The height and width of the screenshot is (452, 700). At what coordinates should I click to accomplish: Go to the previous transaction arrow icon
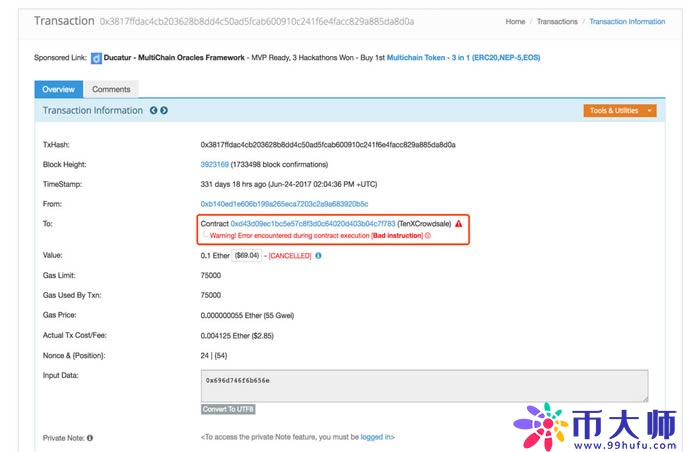pyautogui.click(x=154, y=110)
